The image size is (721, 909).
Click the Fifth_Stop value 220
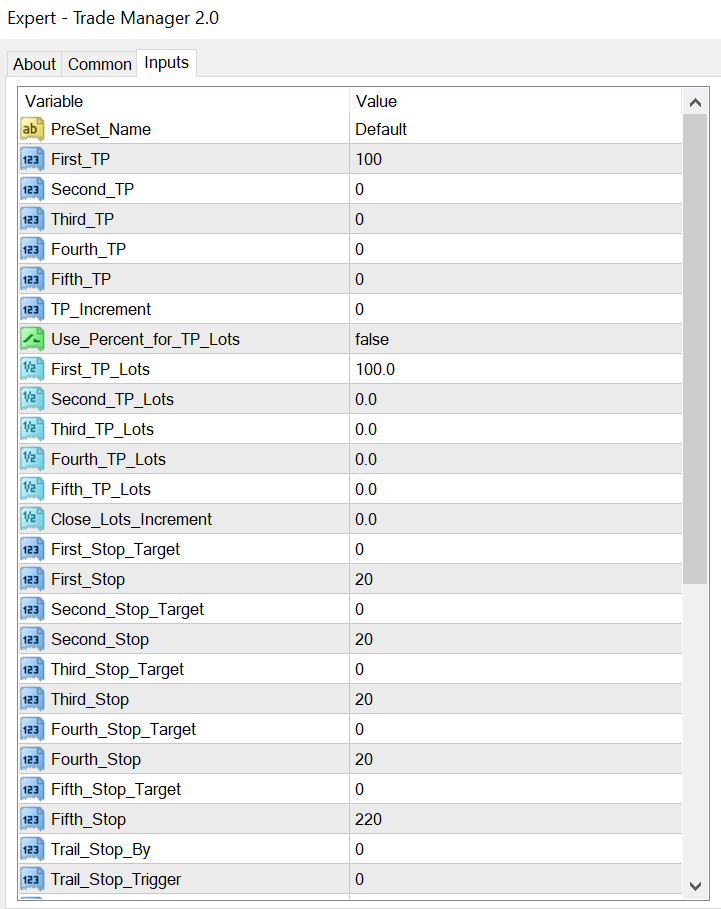pos(368,819)
